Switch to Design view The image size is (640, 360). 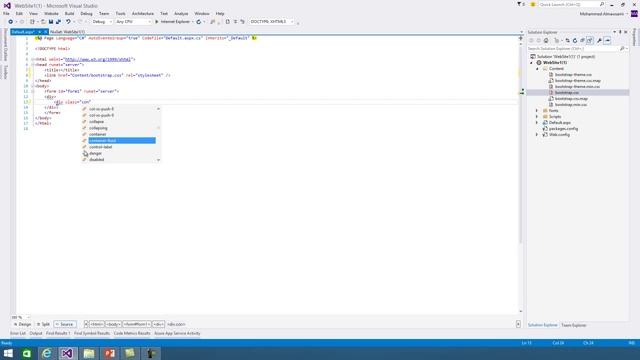(22, 324)
